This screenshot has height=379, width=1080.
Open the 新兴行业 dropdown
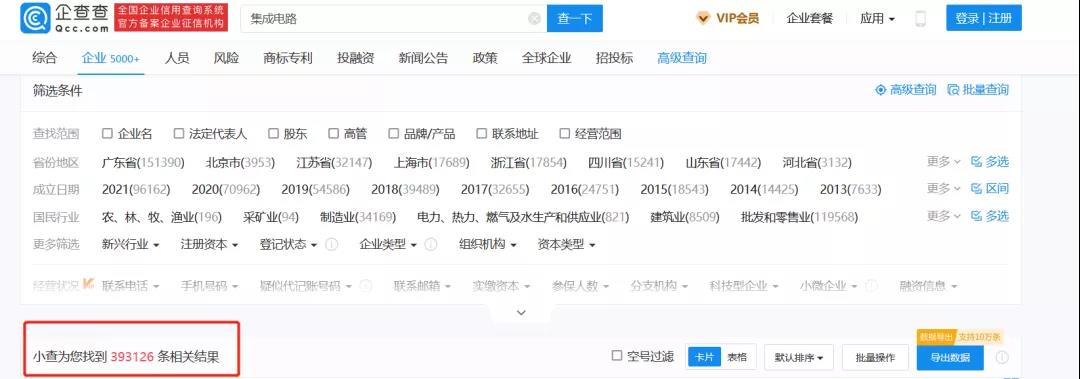(x=131, y=244)
